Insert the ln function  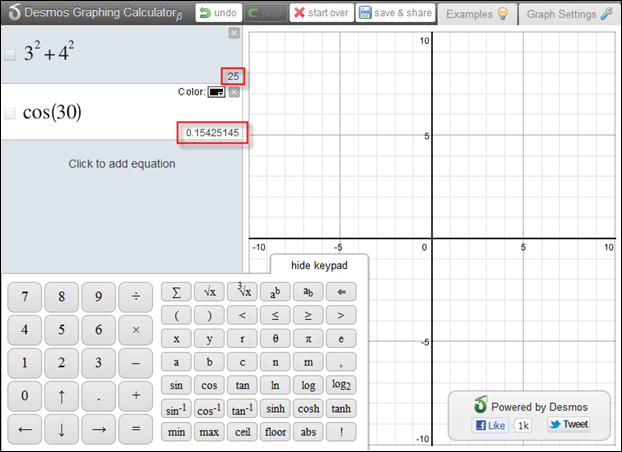point(275,385)
